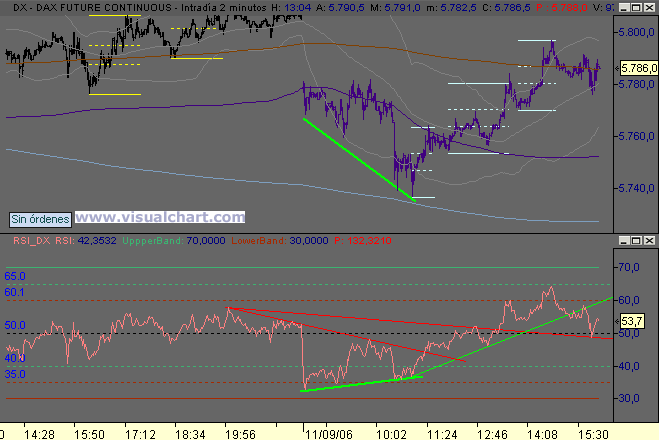Click the UppperBand 70,0000 header value

click(206, 241)
